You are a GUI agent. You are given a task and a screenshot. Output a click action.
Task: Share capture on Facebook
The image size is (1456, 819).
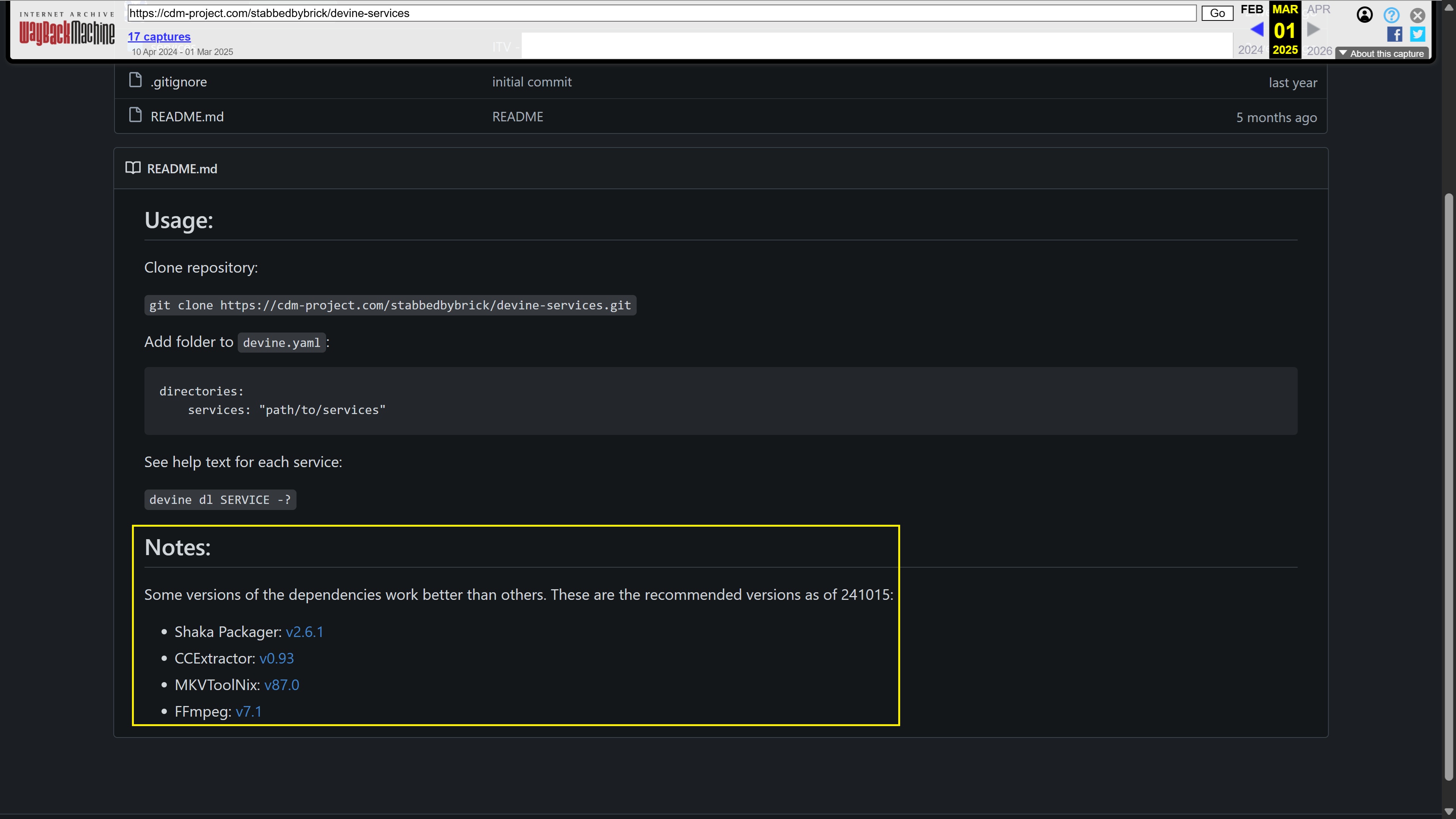coord(1395,35)
